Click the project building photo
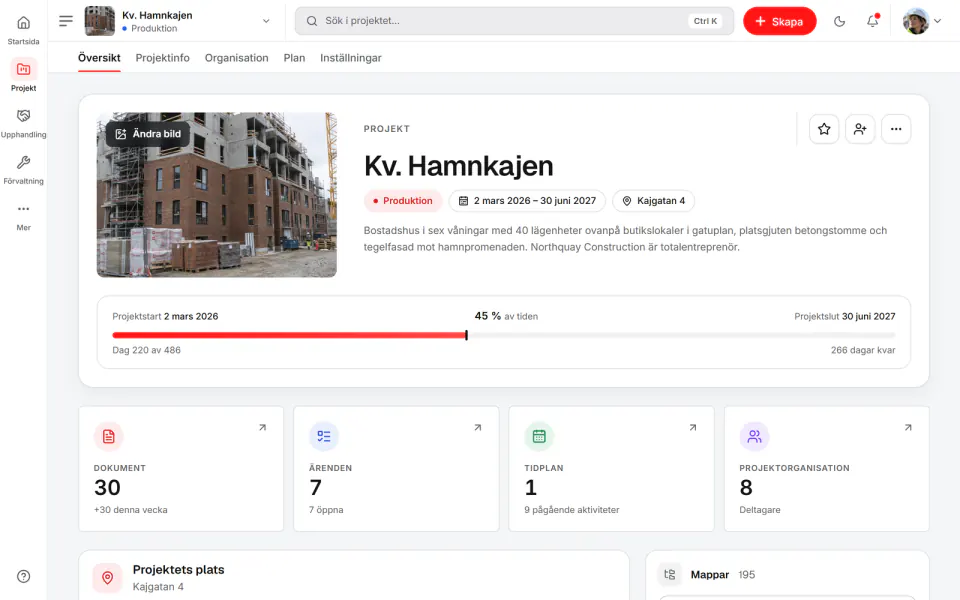Image resolution: width=960 pixels, height=600 pixels. (217, 195)
